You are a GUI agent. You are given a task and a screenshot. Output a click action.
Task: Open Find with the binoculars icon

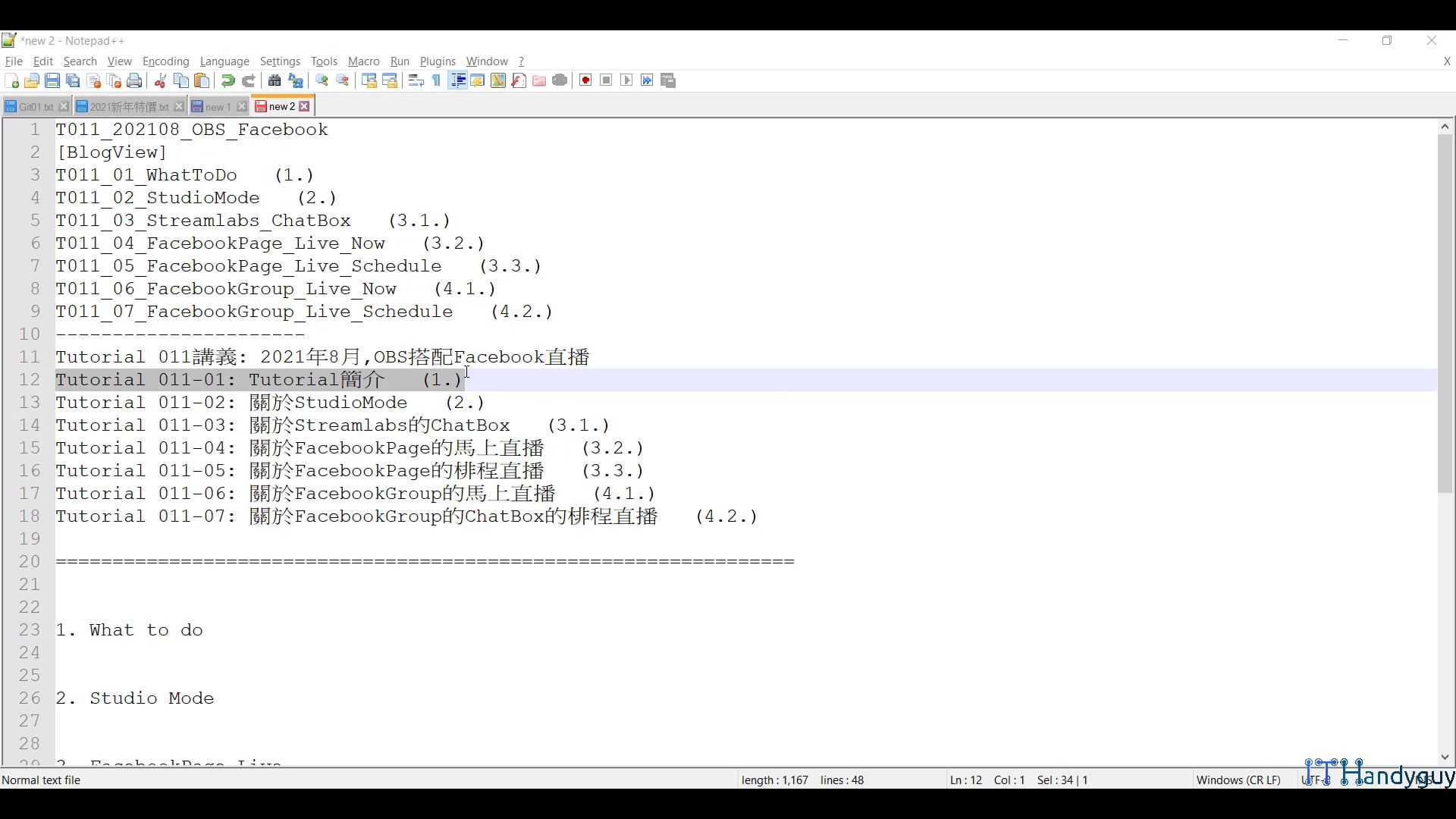pos(275,80)
